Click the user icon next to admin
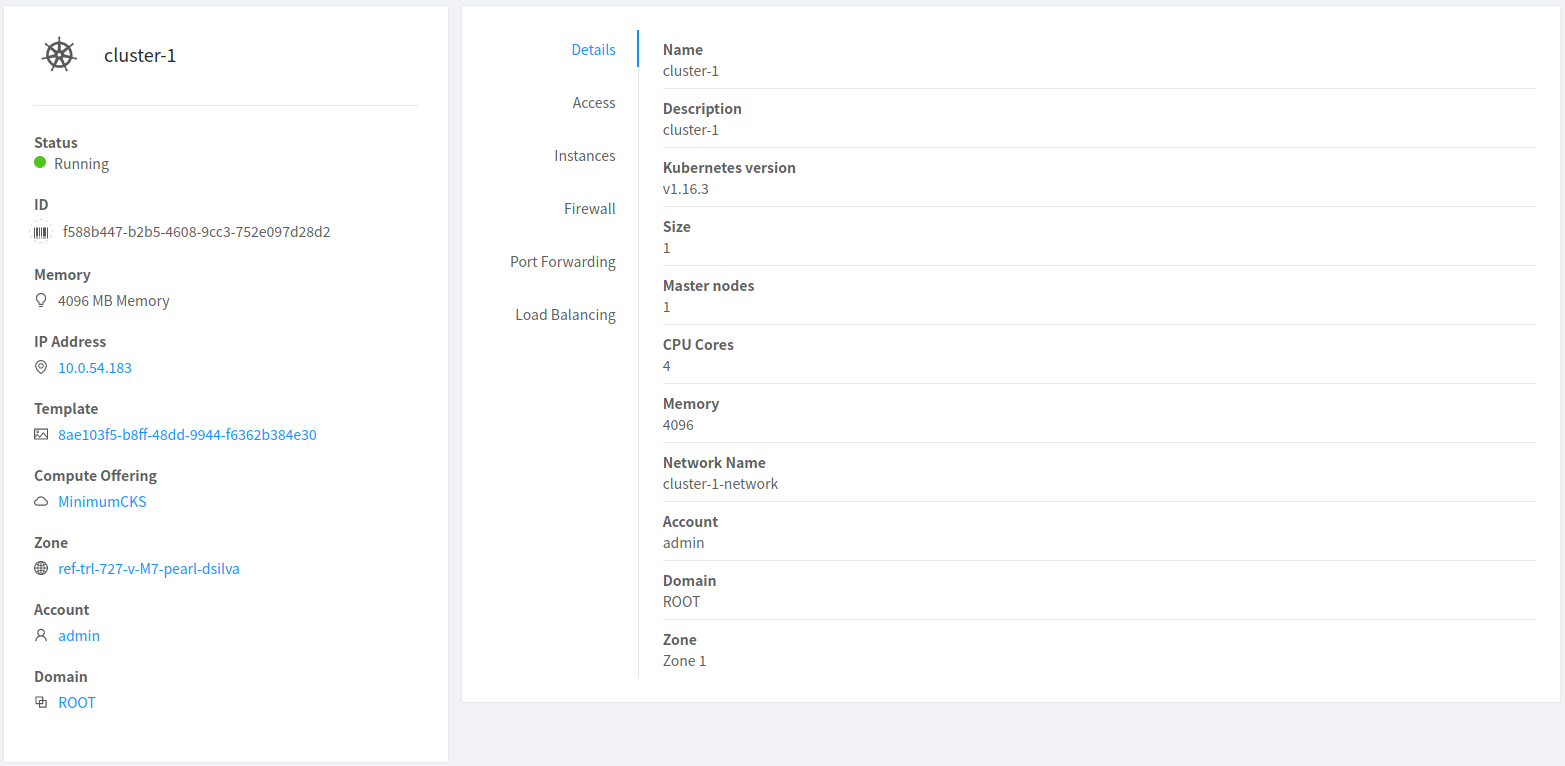The height and width of the screenshot is (766, 1565). point(41,635)
